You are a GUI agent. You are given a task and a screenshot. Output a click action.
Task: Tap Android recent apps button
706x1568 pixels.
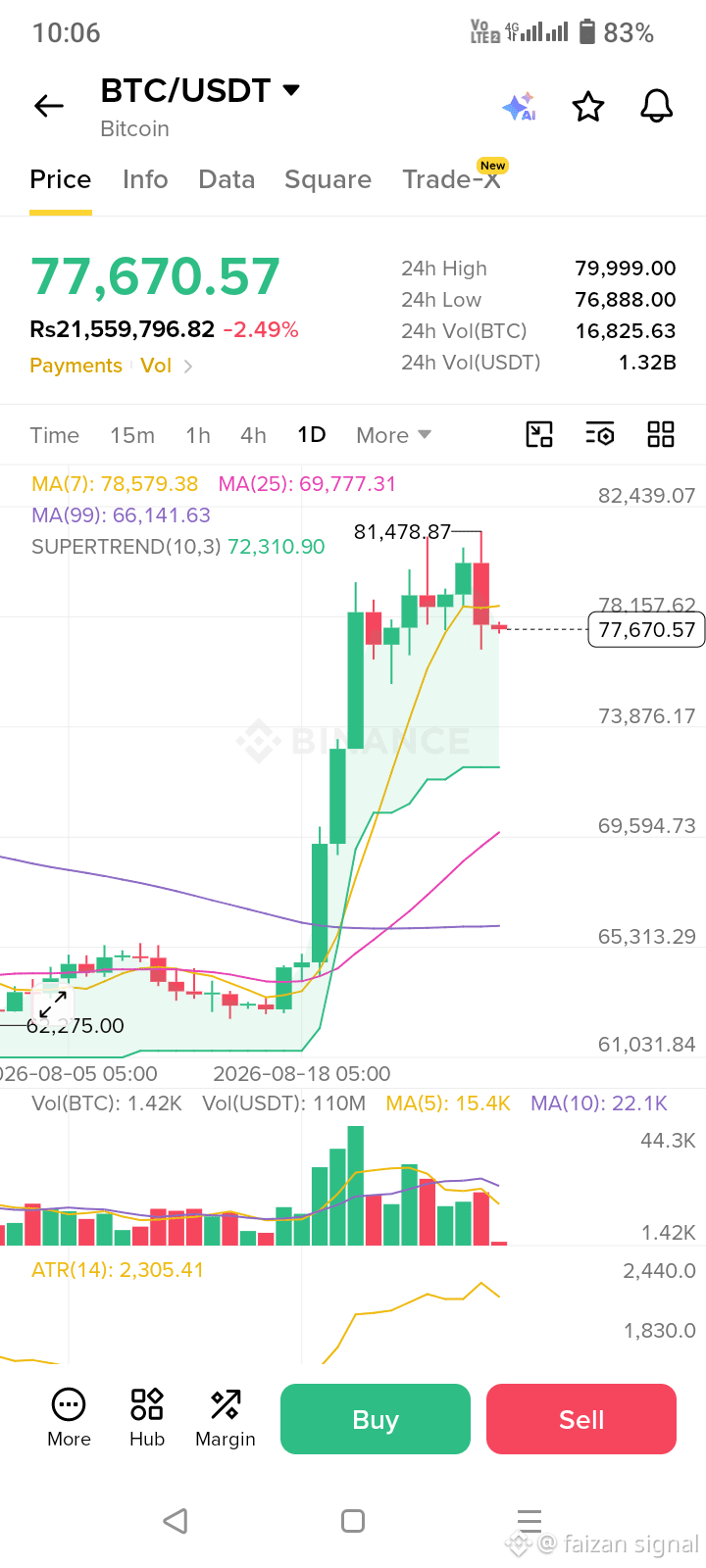529,1521
